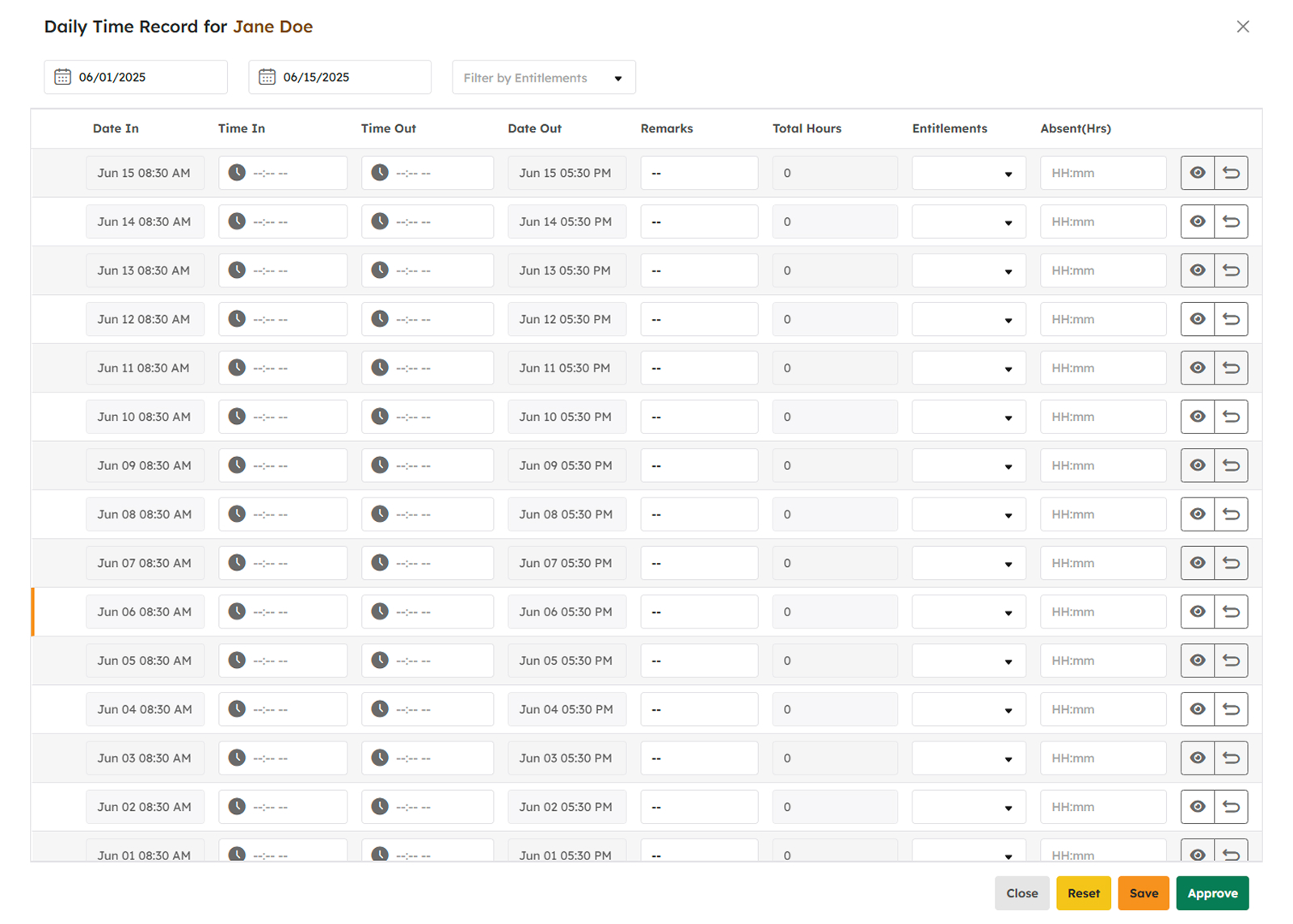Revert the Jun 02 row with undo arrow
This screenshot has width=1293, height=924.
click(x=1231, y=807)
